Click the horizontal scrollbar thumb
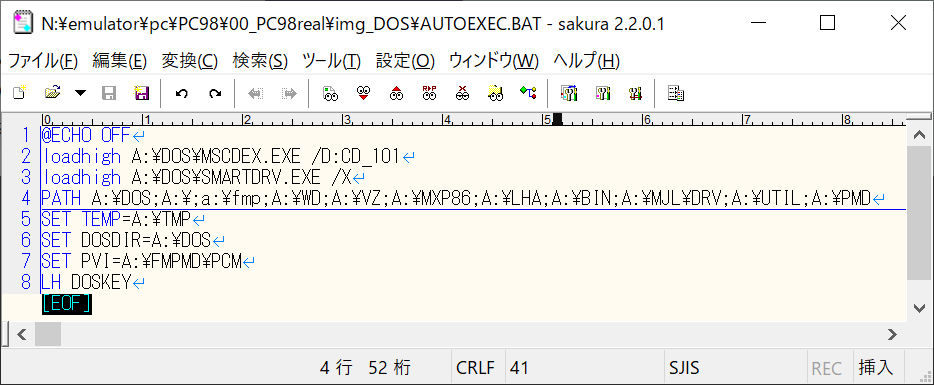Screen dimensions: 934x385 pos(48,334)
